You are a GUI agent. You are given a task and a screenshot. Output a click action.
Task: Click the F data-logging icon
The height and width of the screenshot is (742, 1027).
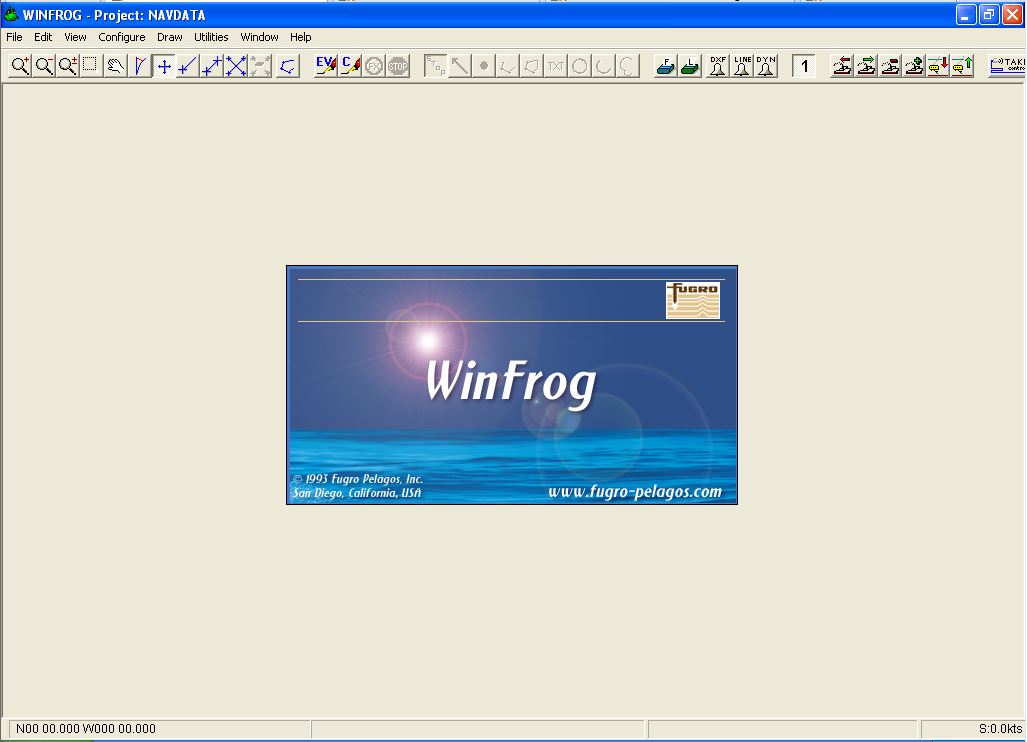(663, 65)
